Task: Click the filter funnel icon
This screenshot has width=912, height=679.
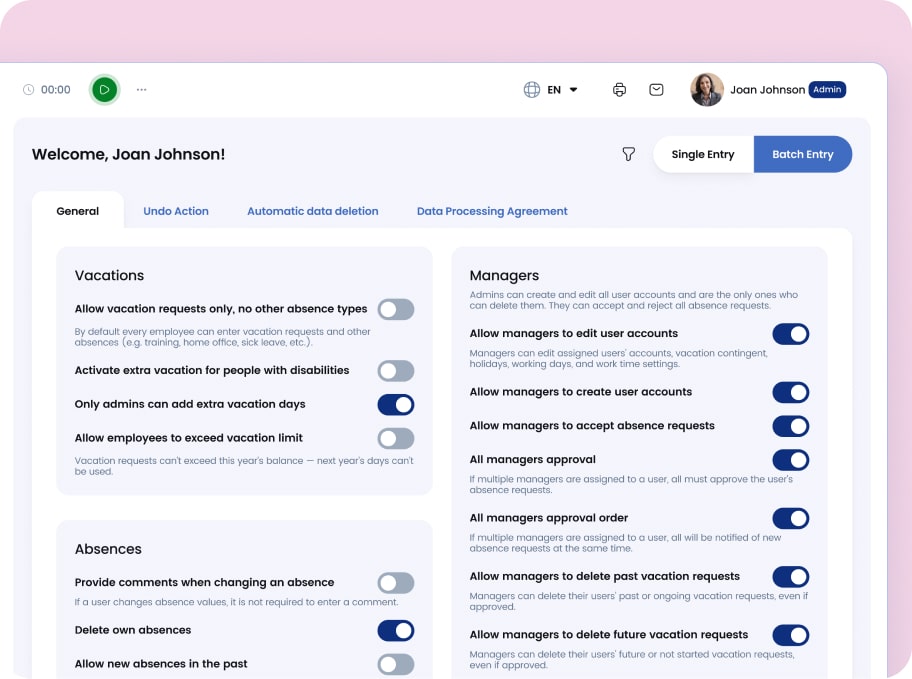Action: (628, 154)
